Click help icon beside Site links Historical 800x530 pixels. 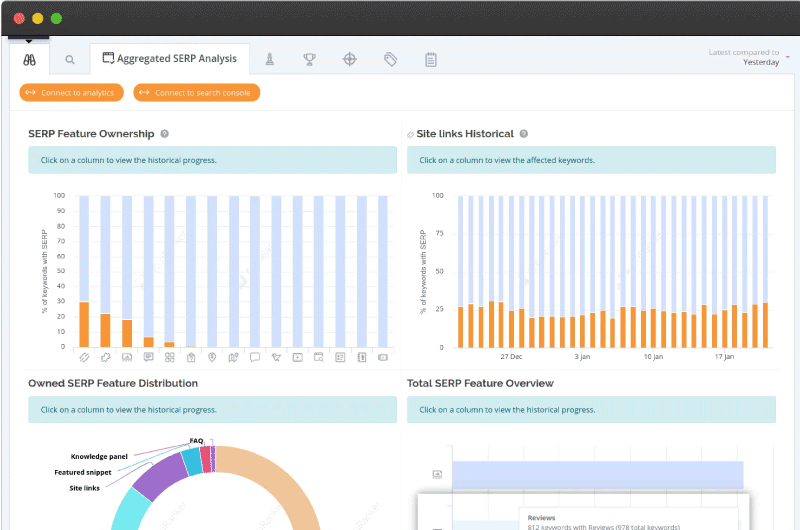[523, 134]
